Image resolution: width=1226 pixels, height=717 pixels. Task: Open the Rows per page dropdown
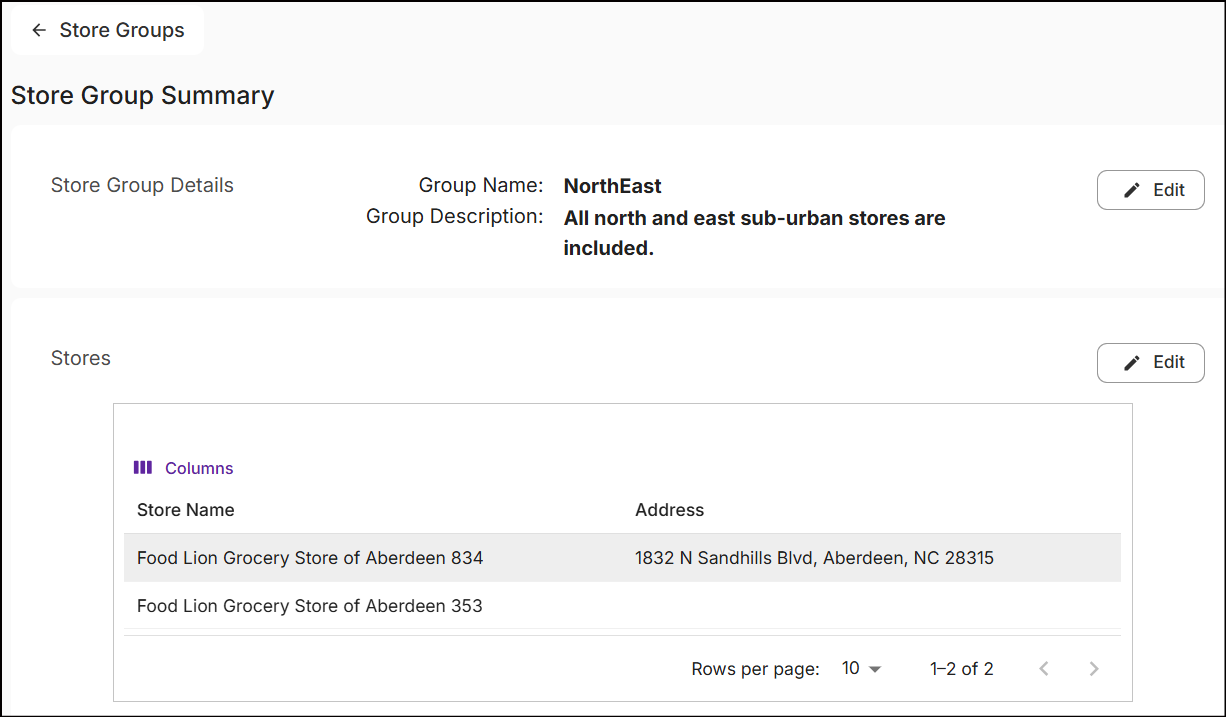click(x=861, y=669)
